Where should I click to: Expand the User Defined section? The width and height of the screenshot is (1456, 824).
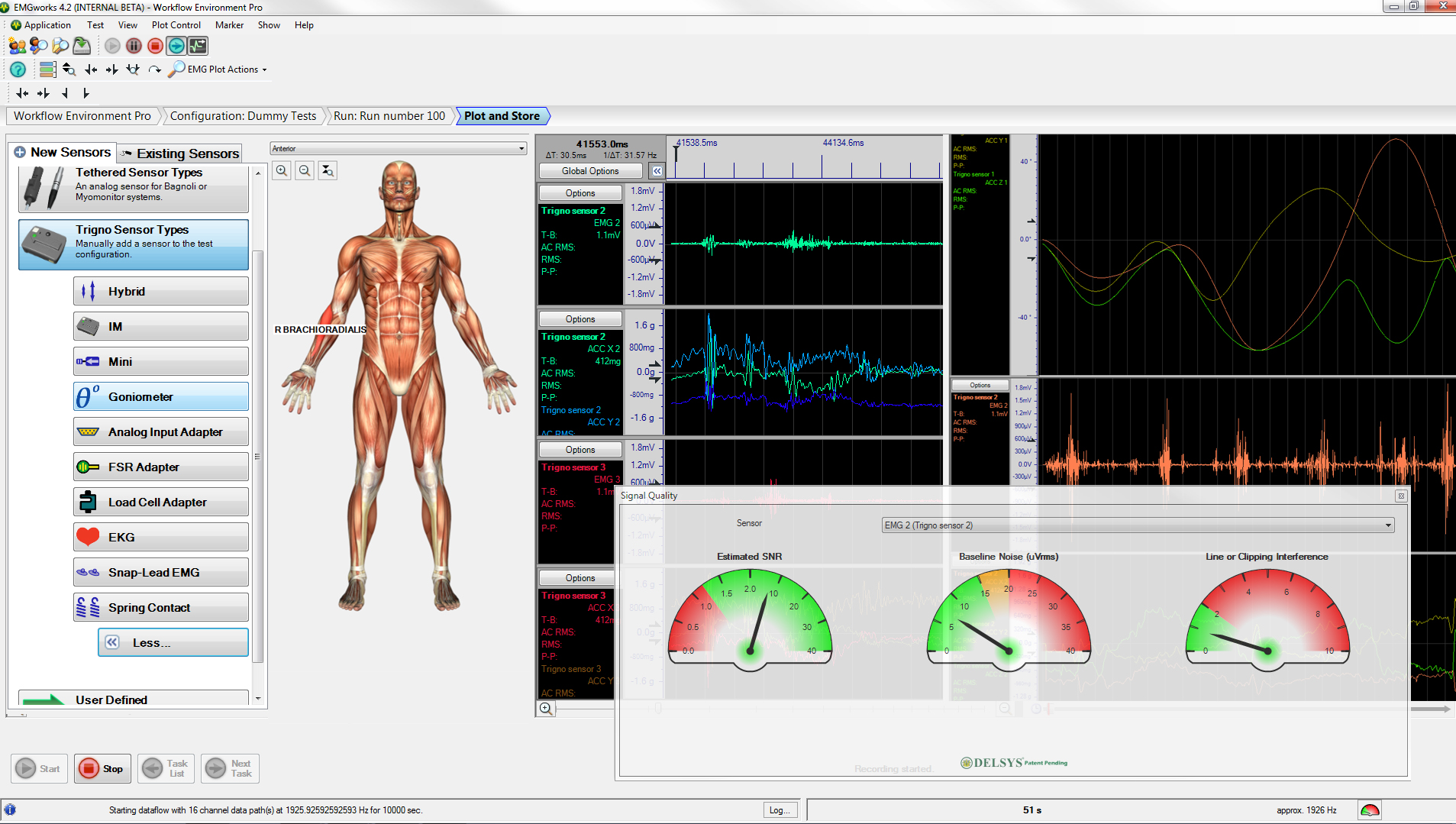coord(134,699)
